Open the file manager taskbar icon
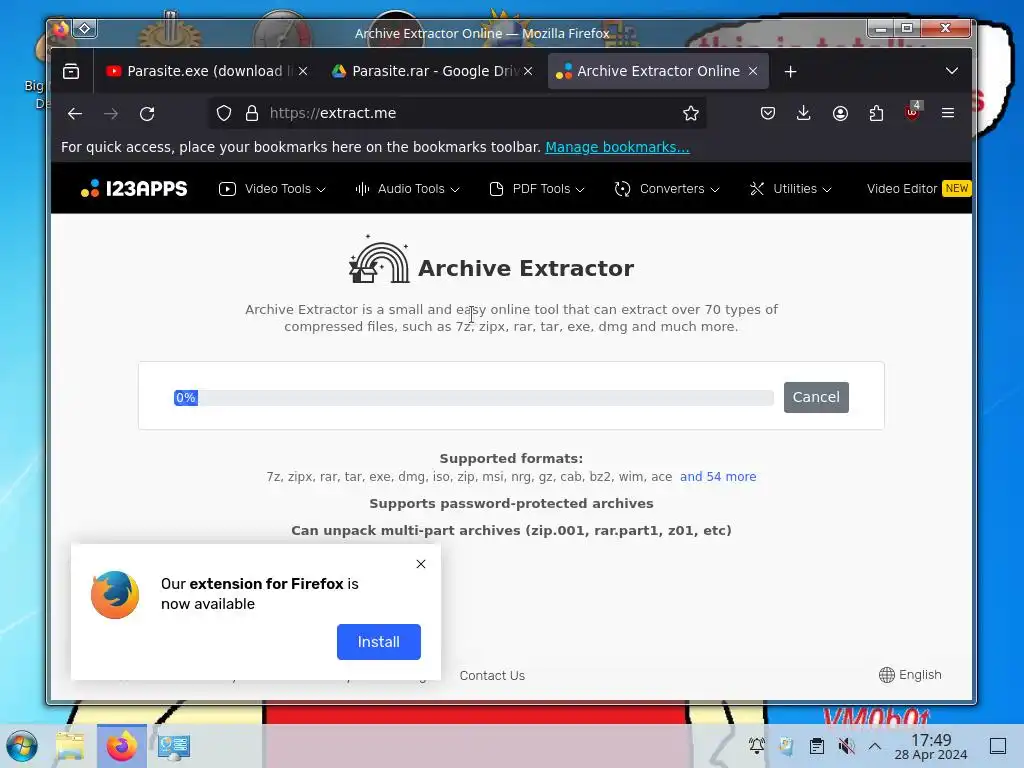 click(70, 746)
